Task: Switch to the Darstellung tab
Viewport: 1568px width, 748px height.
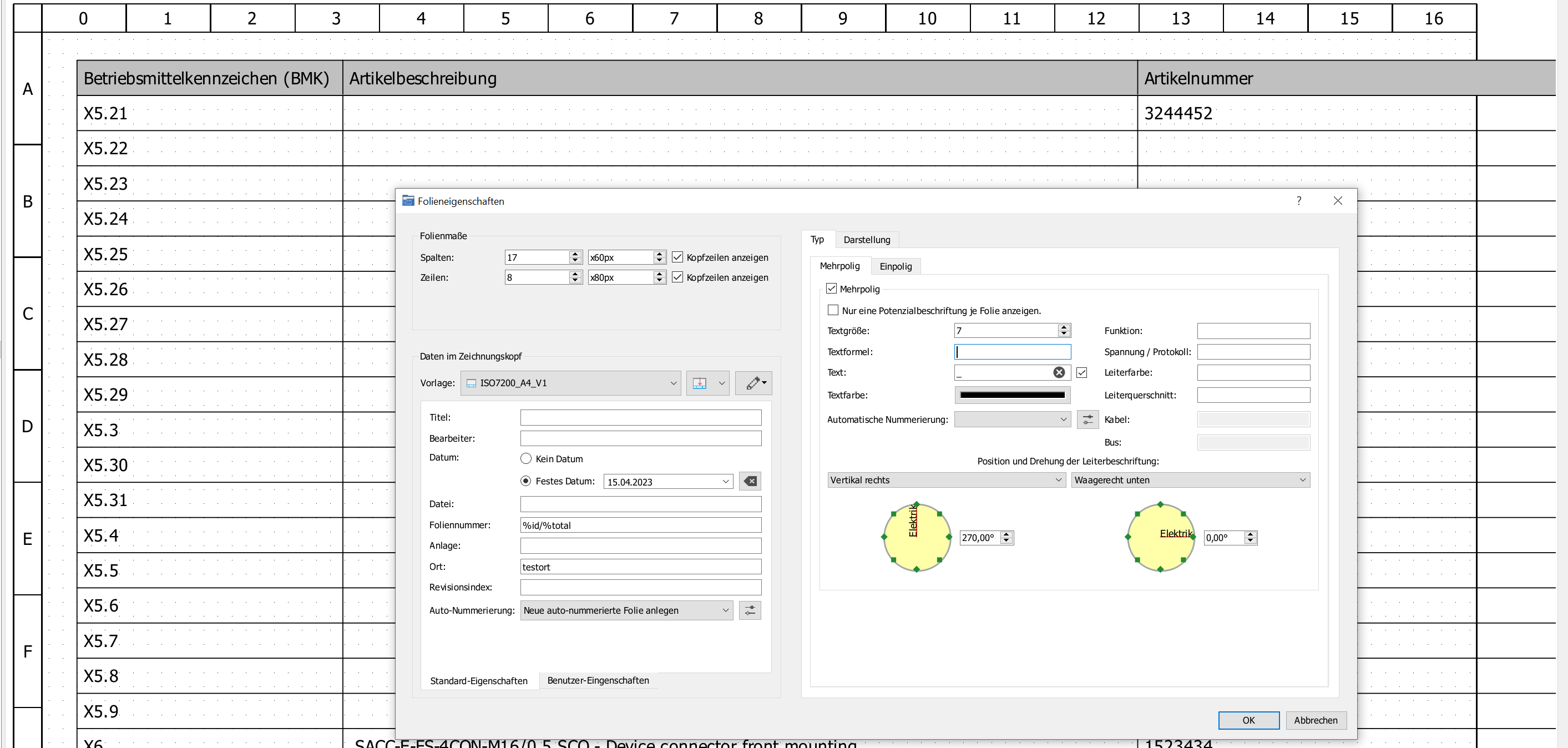Action: (x=866, y=240)
